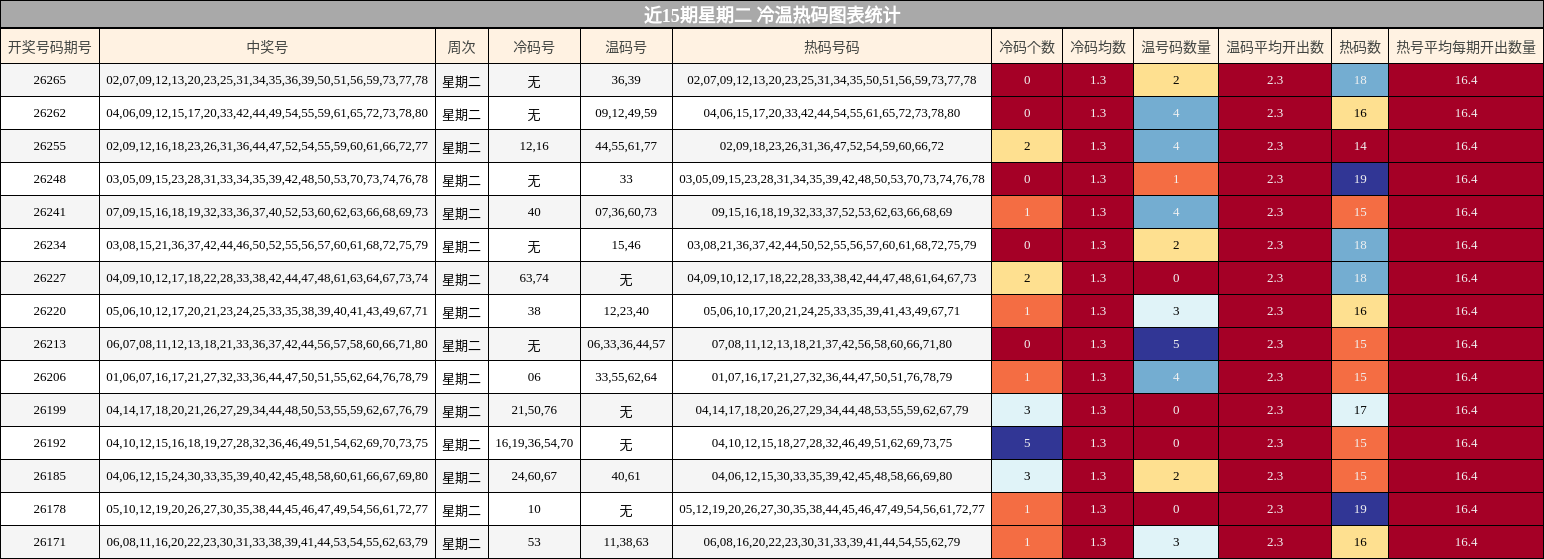
Task: Click cold code cell 16,19,36,54,70
Action: (x=534, y=443)
